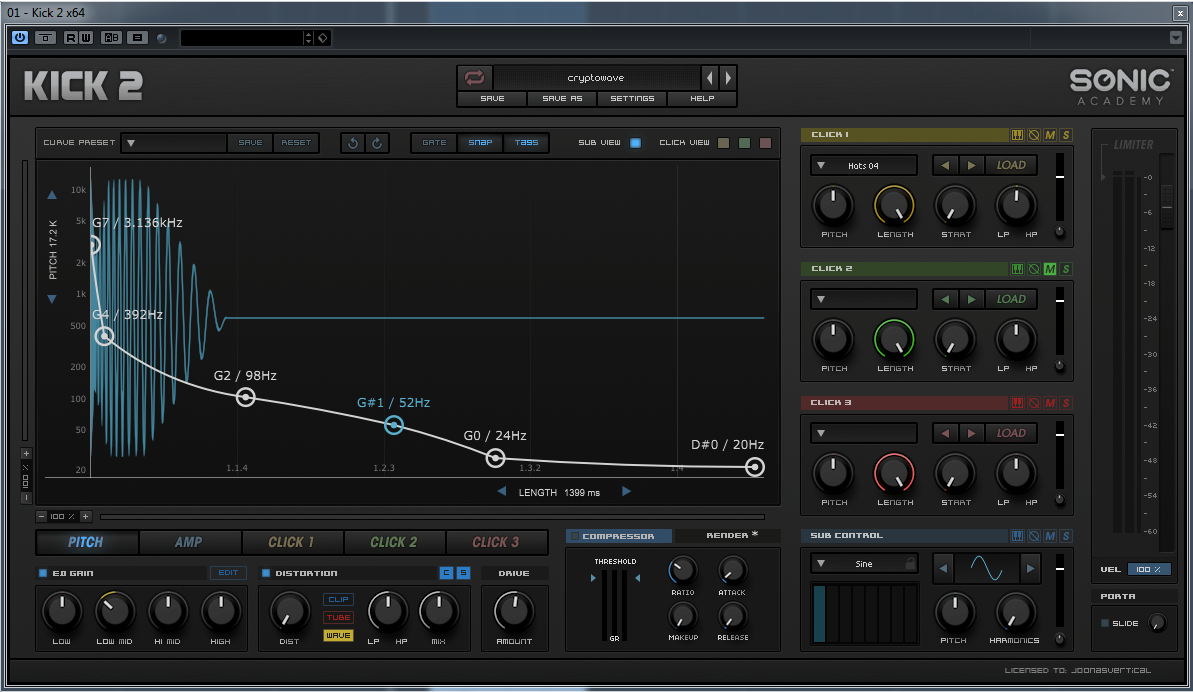Load the previous Click 2 sample
This screenshot has width=1193, height=692.
[x=946, y=299]
